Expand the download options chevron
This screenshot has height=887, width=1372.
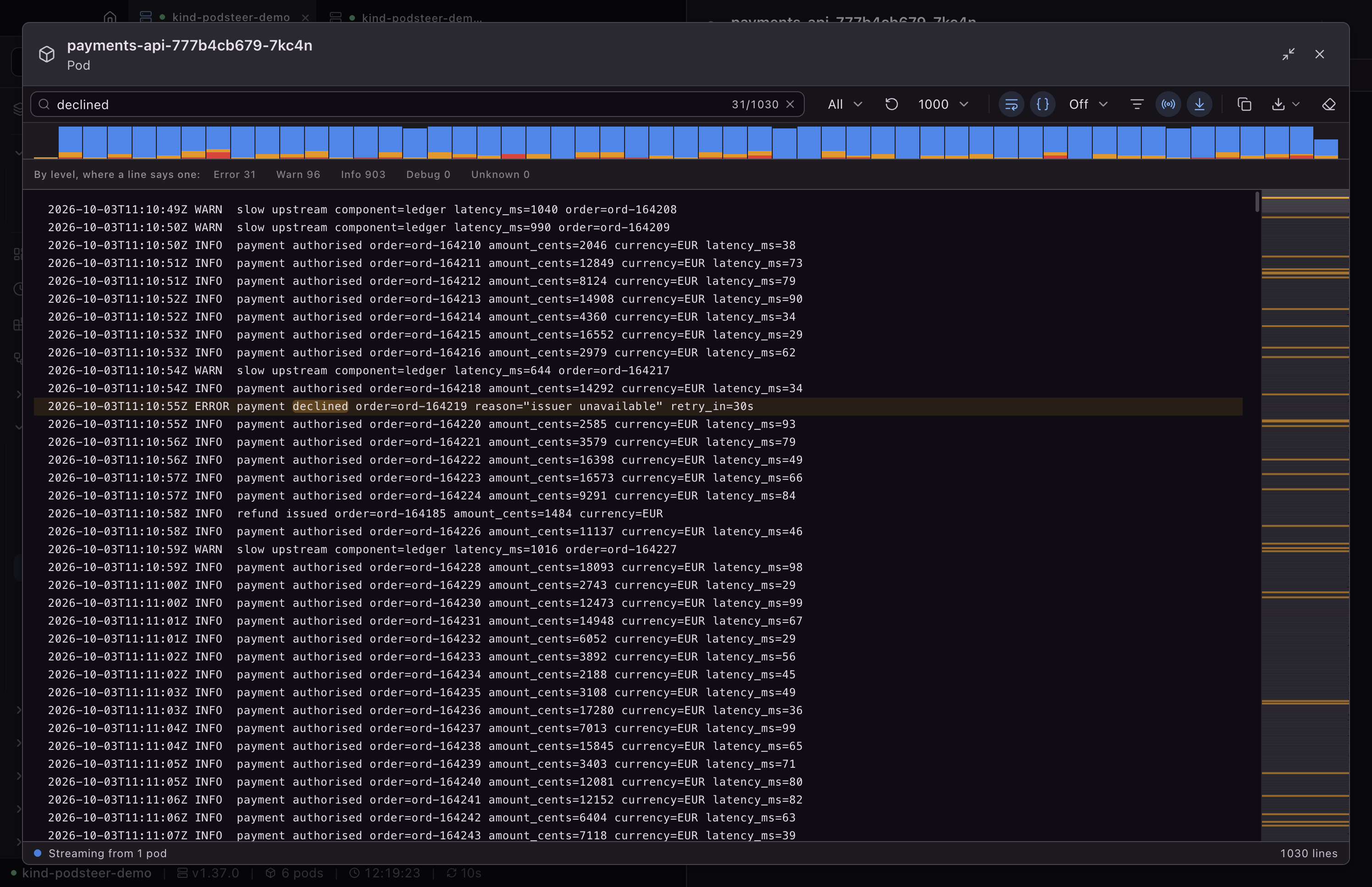point(1296,104)
